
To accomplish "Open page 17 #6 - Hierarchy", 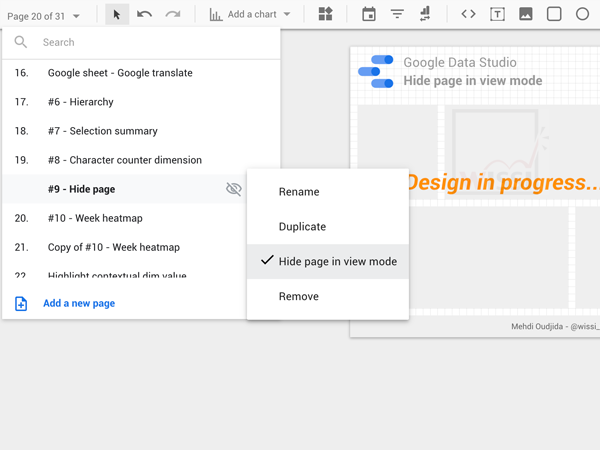I will (141, 102).
